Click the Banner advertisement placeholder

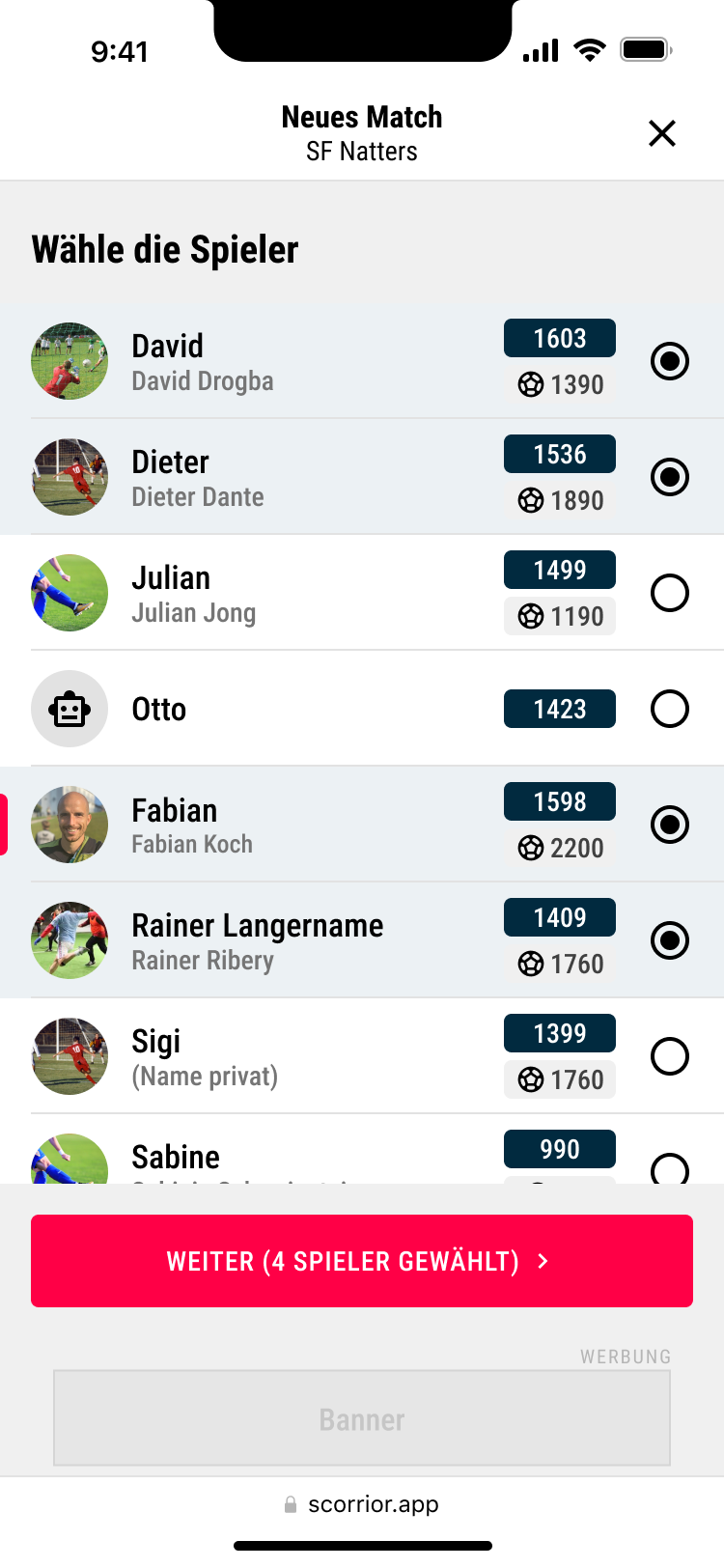coord(362,1419)
